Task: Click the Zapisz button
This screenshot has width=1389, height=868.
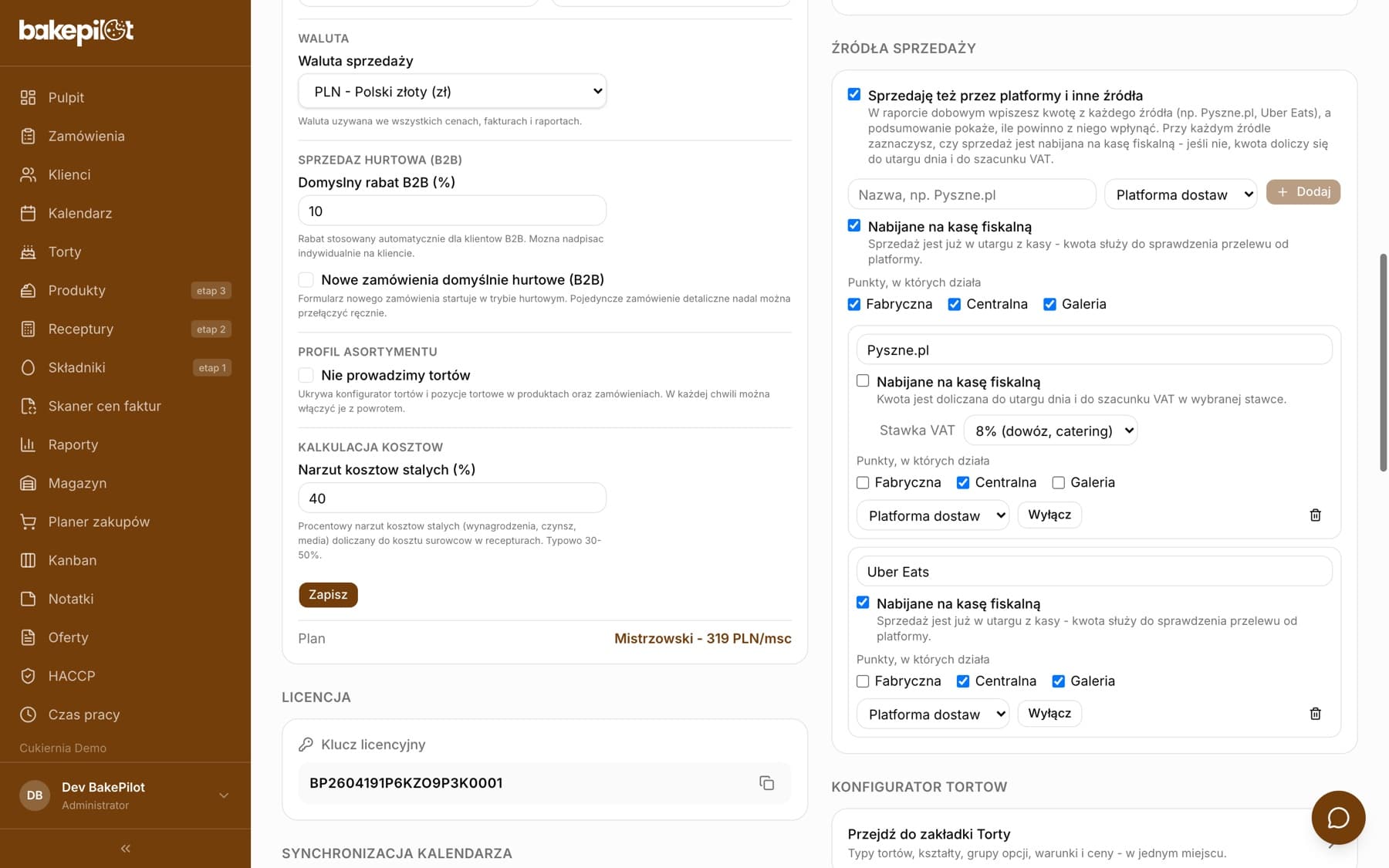Action: (328, 595)
